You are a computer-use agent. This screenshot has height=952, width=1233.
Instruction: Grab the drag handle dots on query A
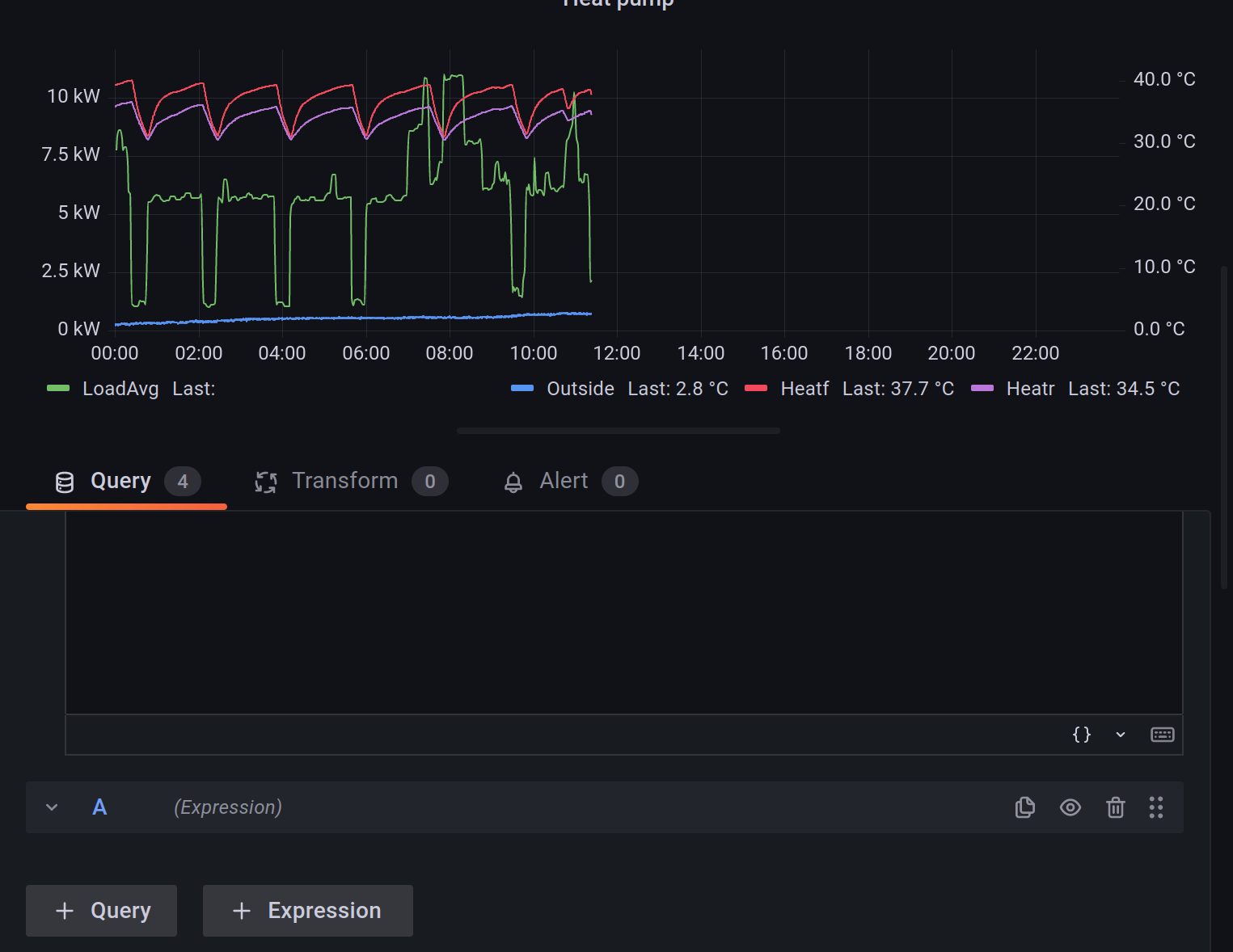tap(1155, 807)
